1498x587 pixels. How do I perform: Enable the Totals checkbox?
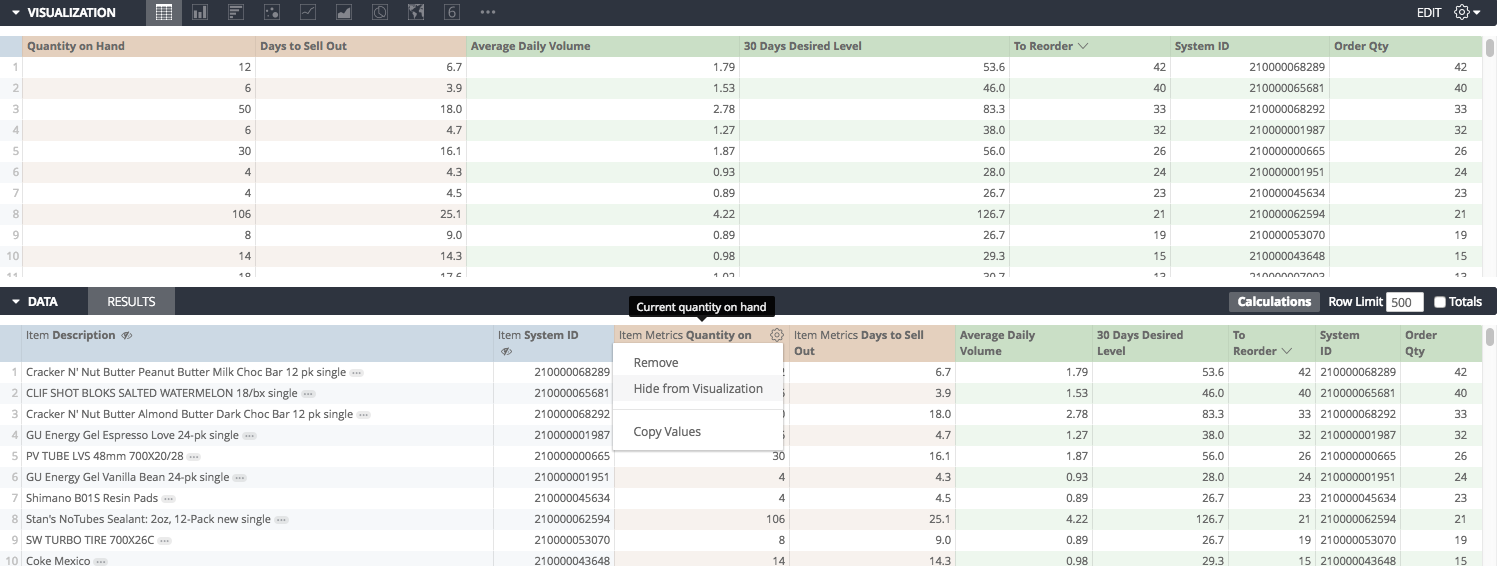pos(1440,302)
